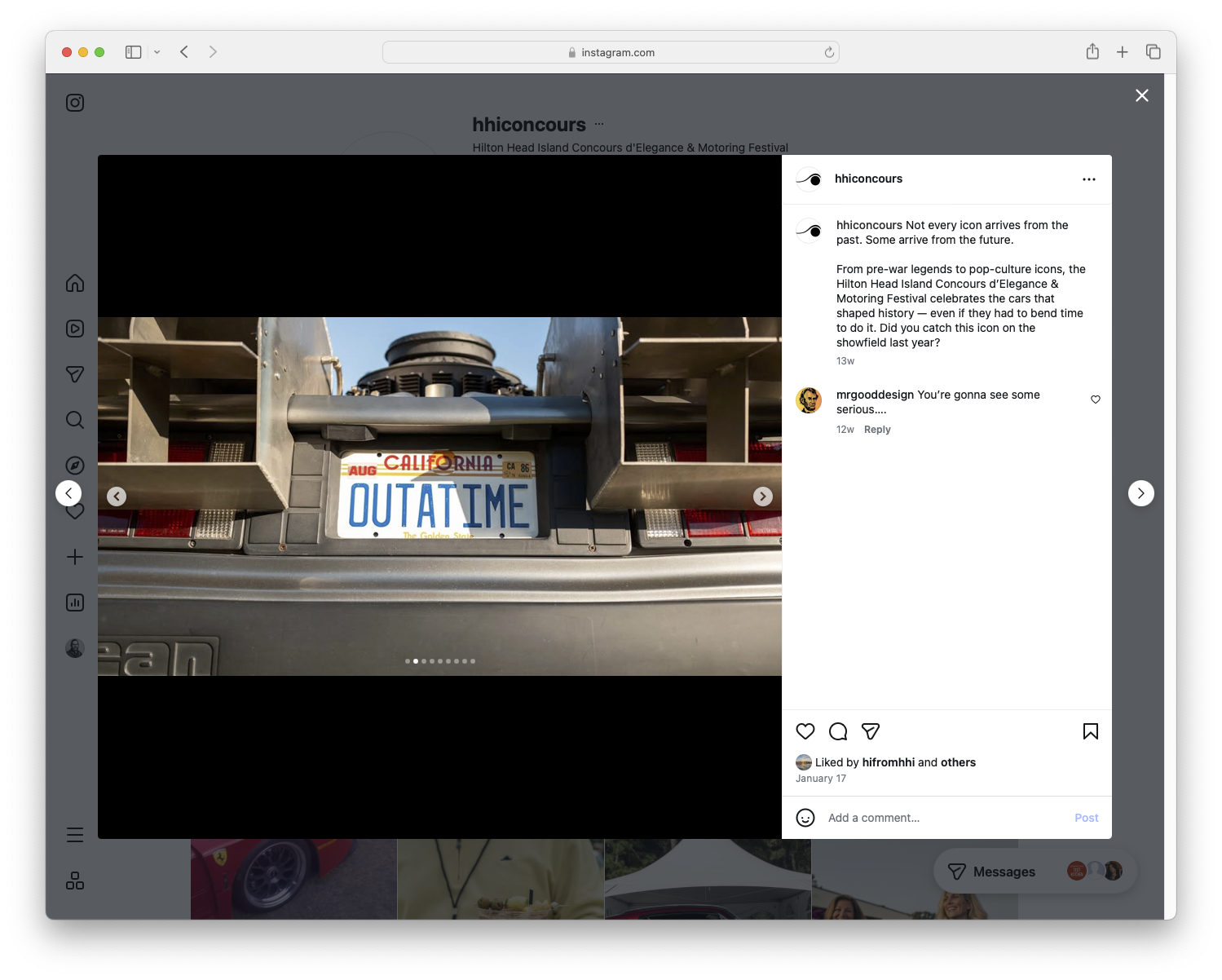
Task: Go to the previous carousel image
Action: [x=117, y=496]
